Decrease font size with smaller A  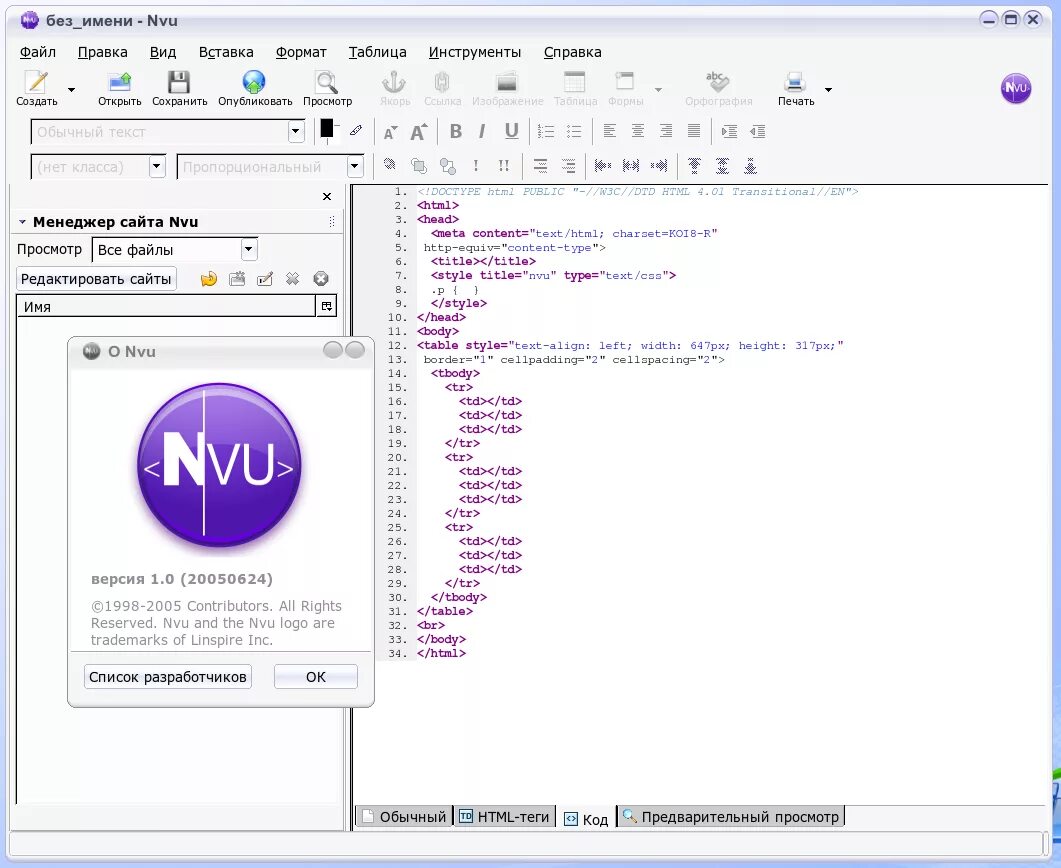click(x=390, y=132)
